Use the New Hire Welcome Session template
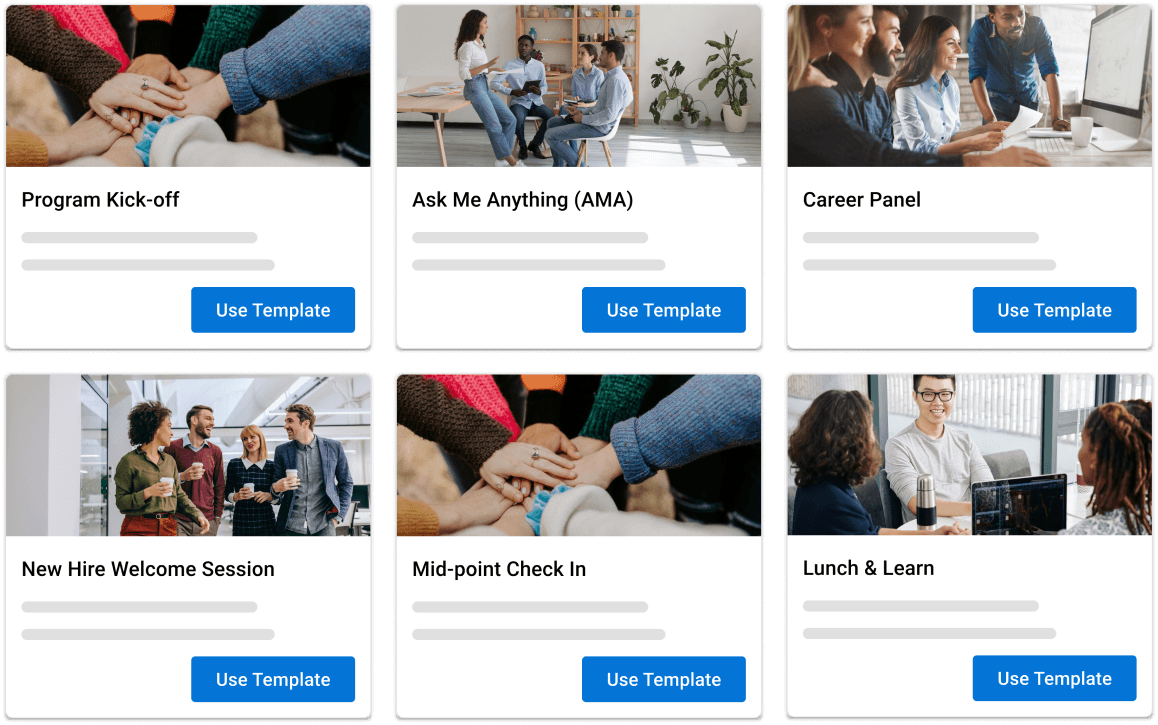This screenshot has width=1158, height=725. tap(273, 679)
